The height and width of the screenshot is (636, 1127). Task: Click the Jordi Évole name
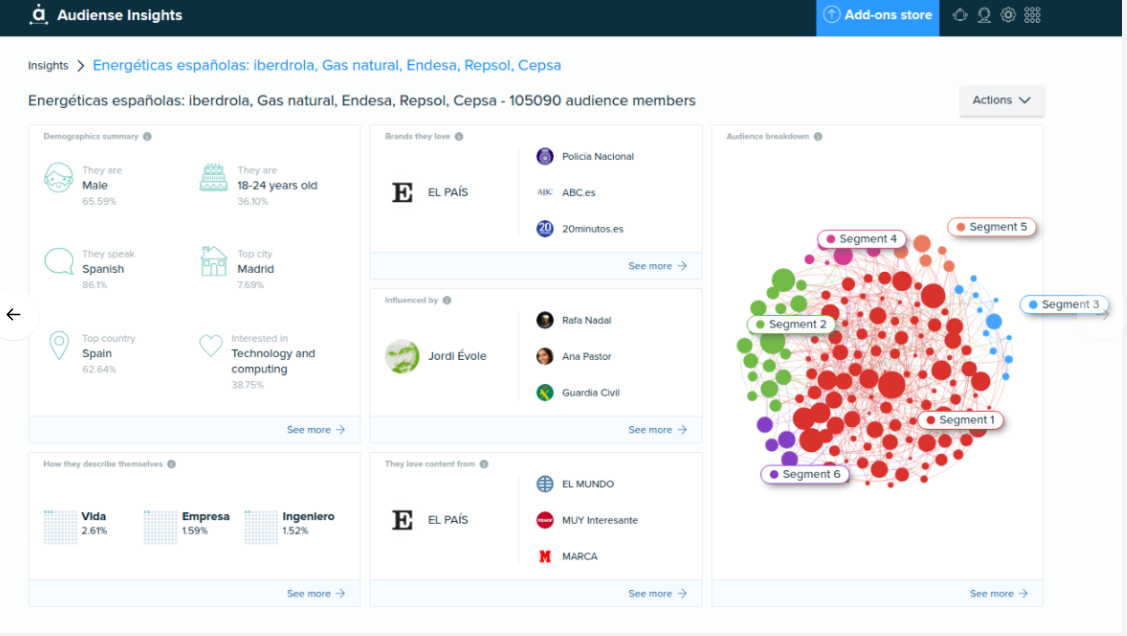[x=457, y=356]
